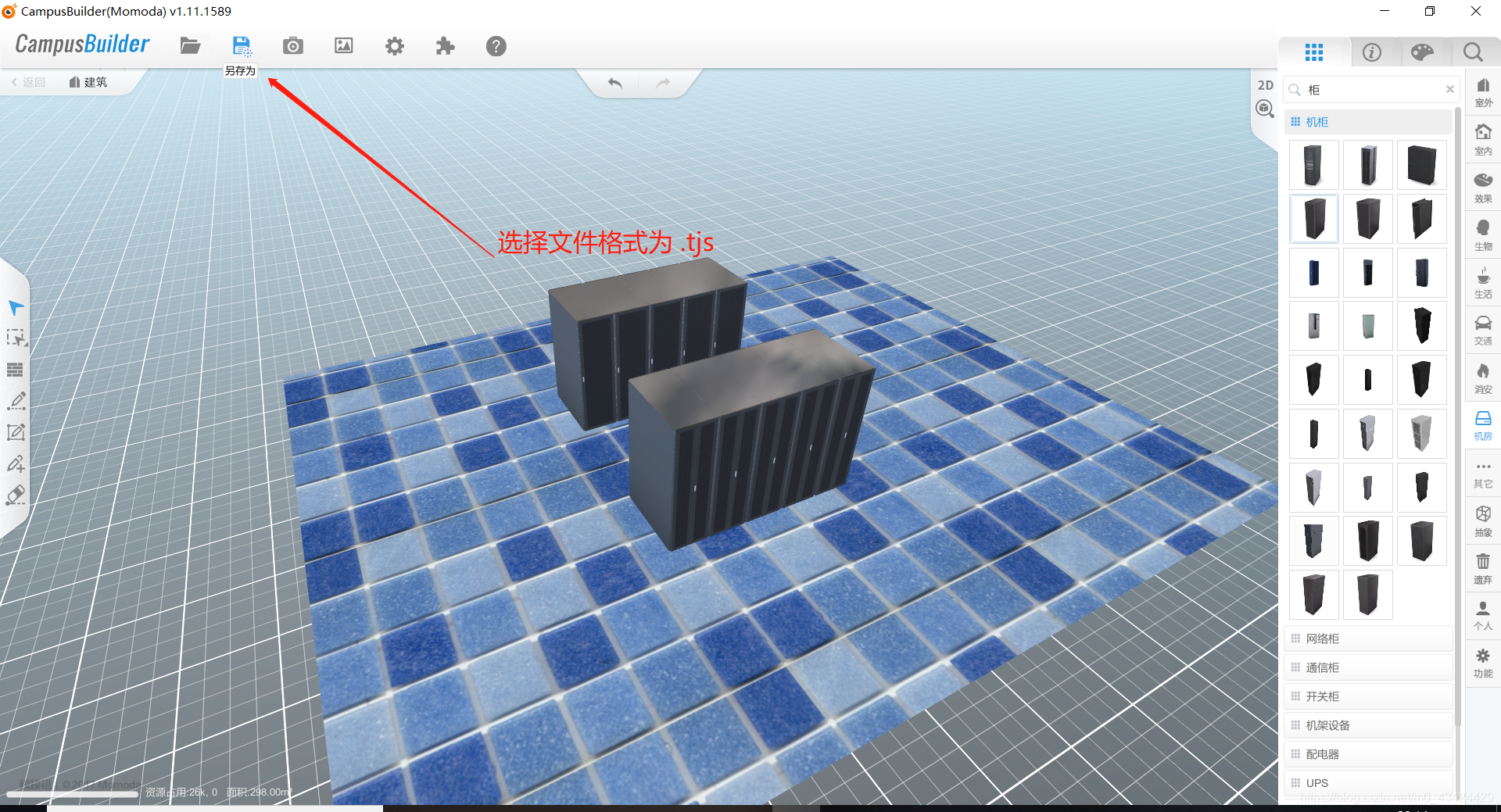Select the 生物 creatures category
1501x812 pixels.
point(1483,235)
